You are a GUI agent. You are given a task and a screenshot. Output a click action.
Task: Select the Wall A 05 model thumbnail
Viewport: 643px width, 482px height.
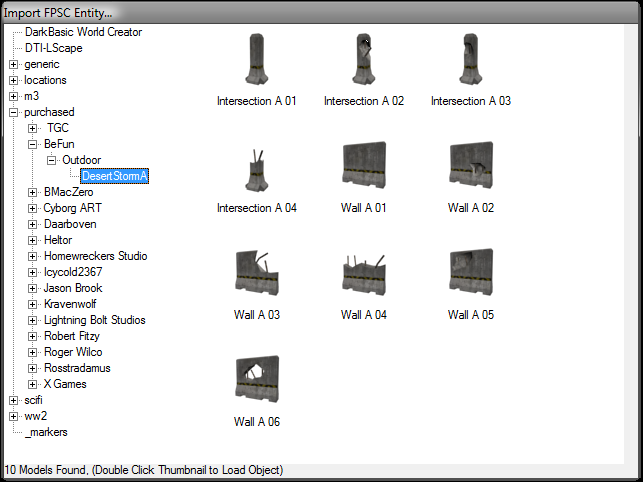[x=471, y=272]
